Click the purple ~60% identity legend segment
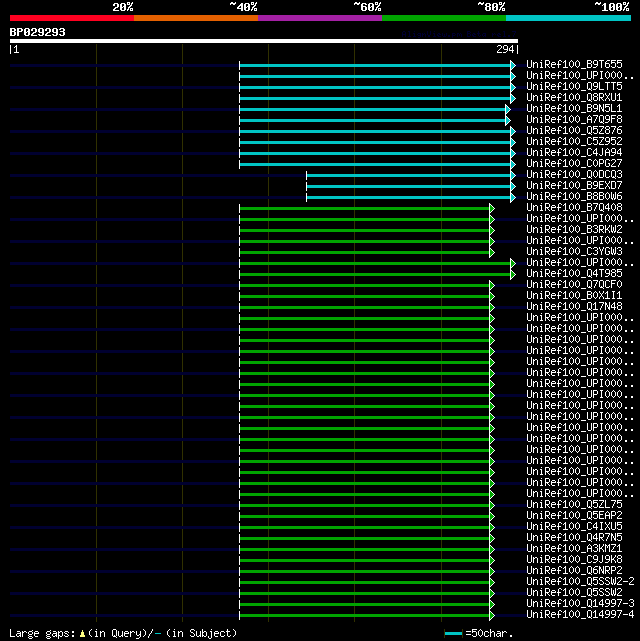 point(320,18)
